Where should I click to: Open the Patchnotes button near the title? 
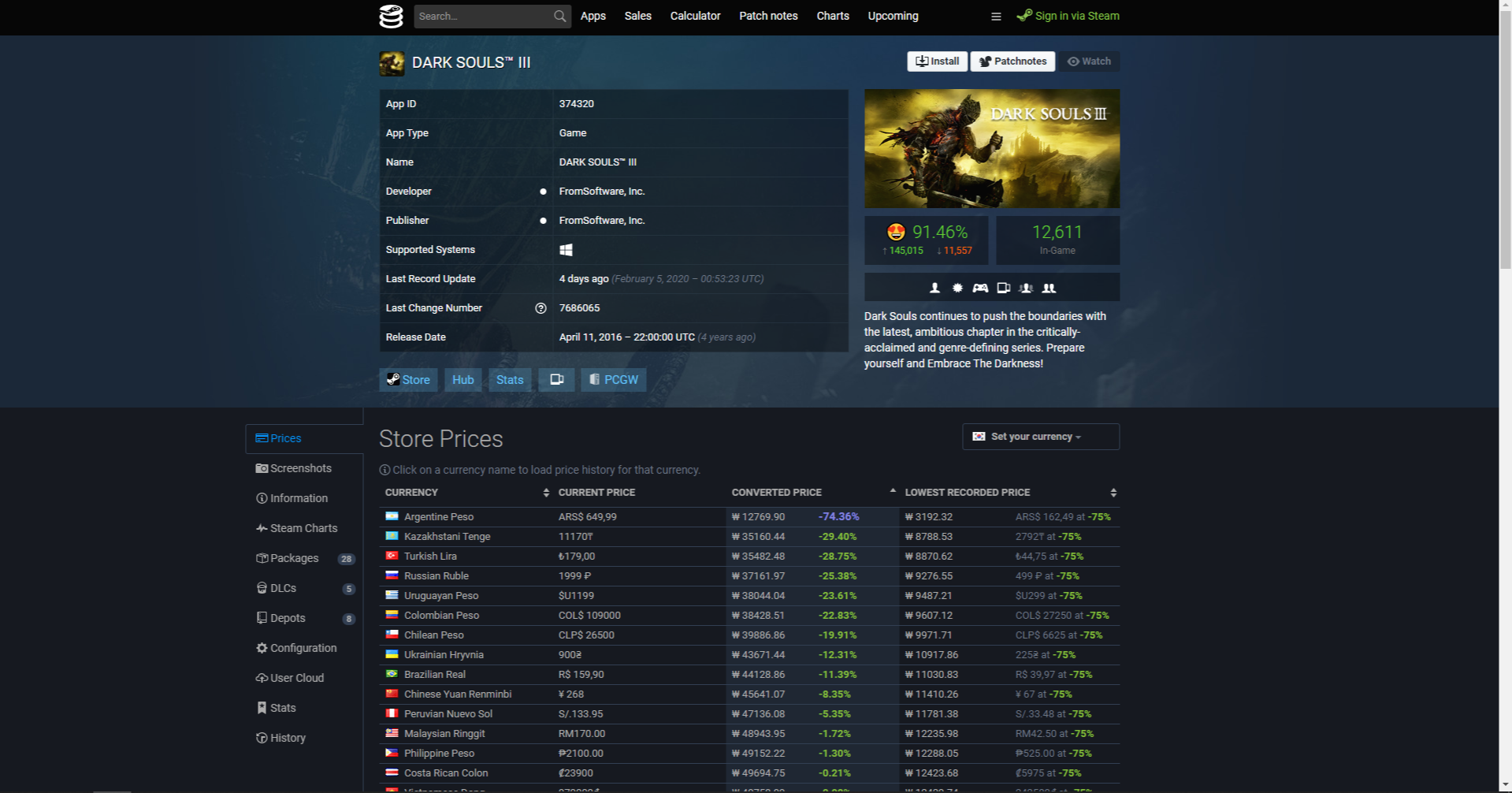(1012, 61)
